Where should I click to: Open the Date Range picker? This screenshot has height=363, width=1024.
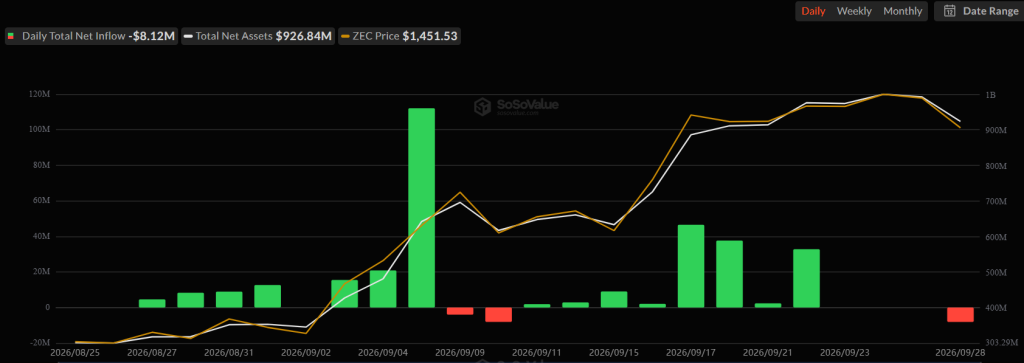[981, 11]
